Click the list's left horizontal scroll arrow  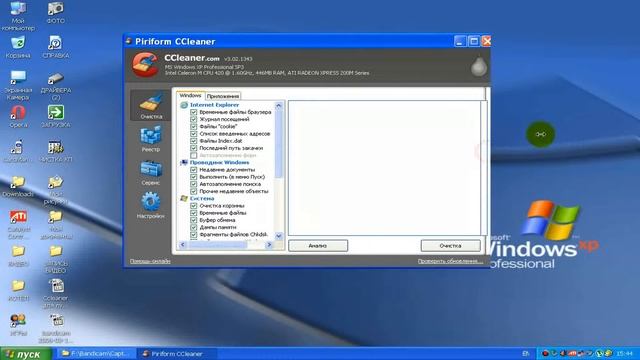[182, 245]
